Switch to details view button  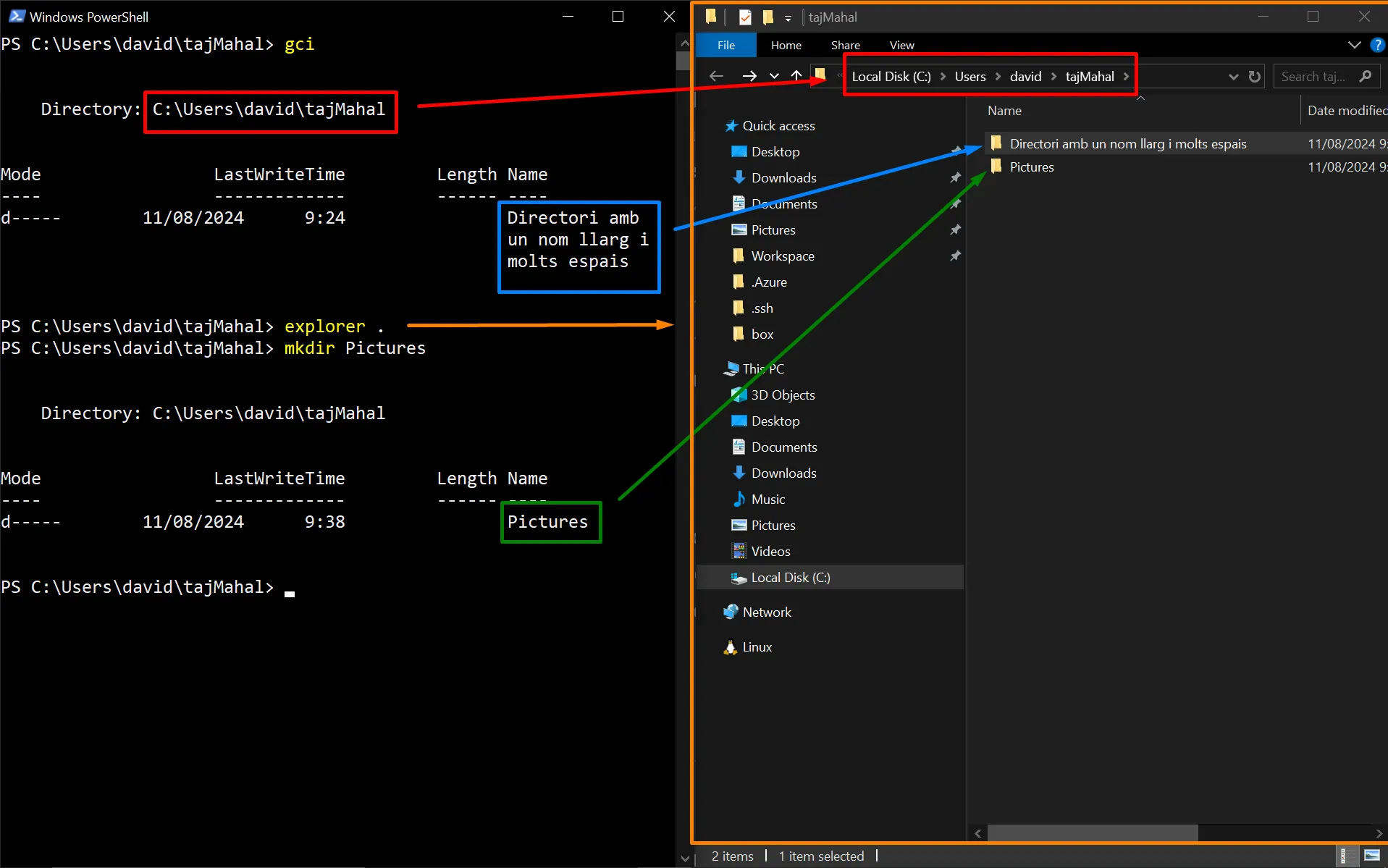[1344, 856]
